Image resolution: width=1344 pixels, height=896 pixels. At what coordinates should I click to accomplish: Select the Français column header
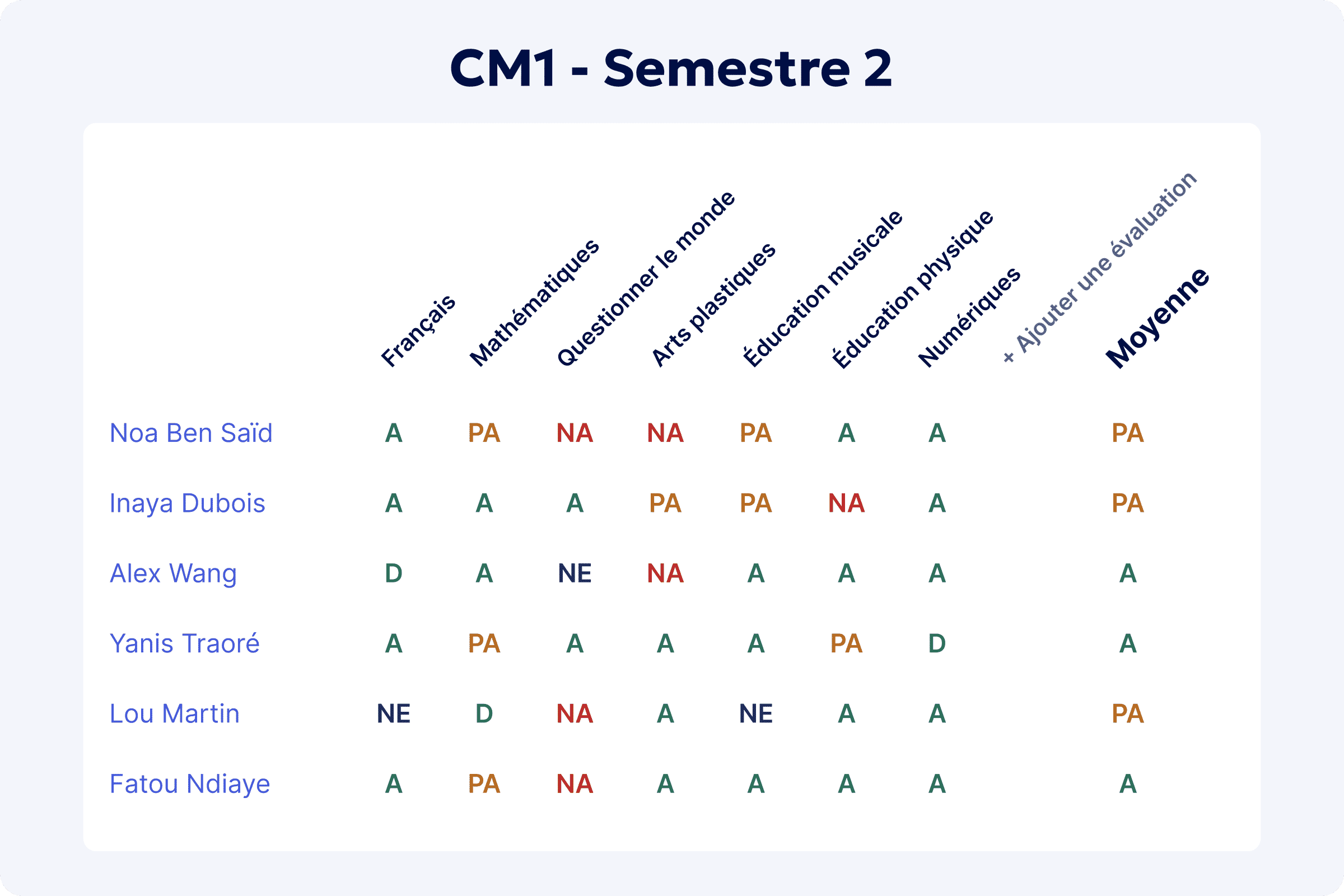[x=418, y=331]
